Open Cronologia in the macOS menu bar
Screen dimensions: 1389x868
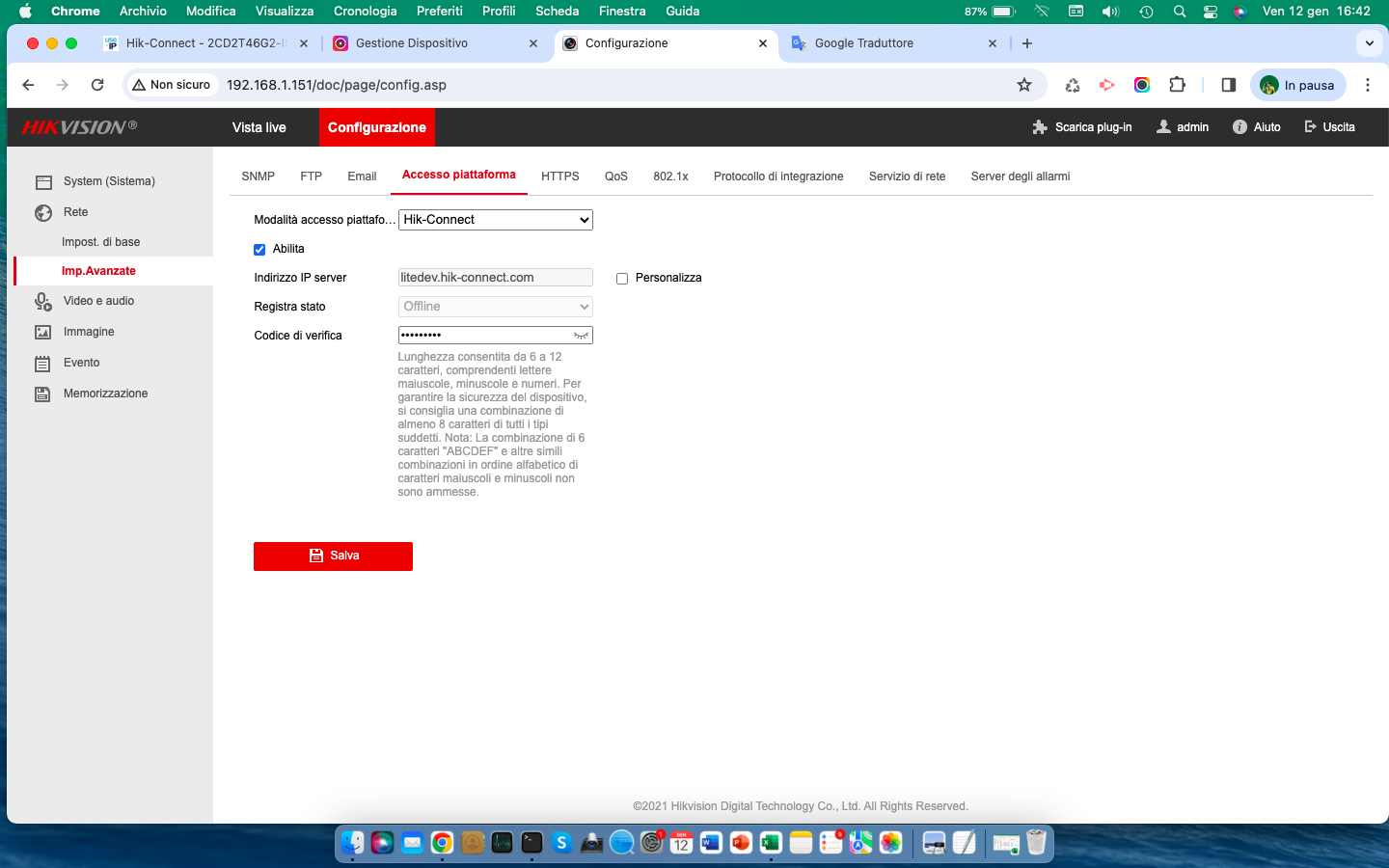(365, 12)
